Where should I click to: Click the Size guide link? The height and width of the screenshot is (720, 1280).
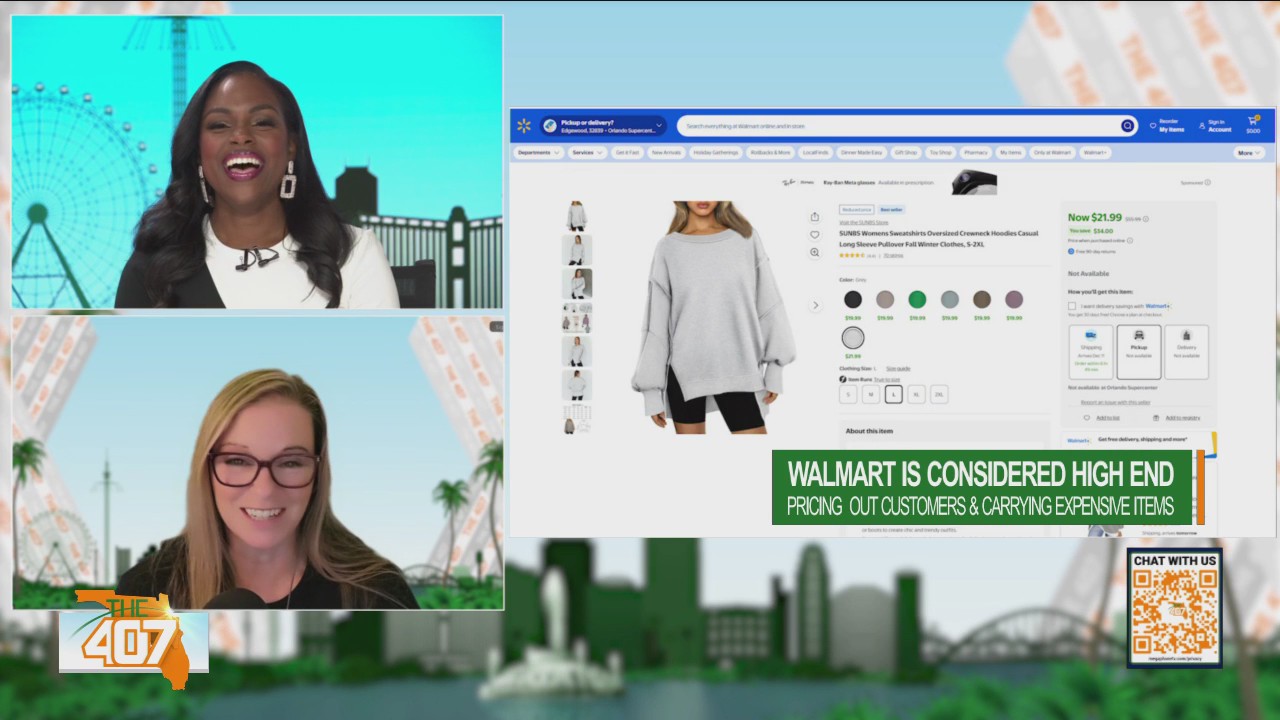coord(898,369)
